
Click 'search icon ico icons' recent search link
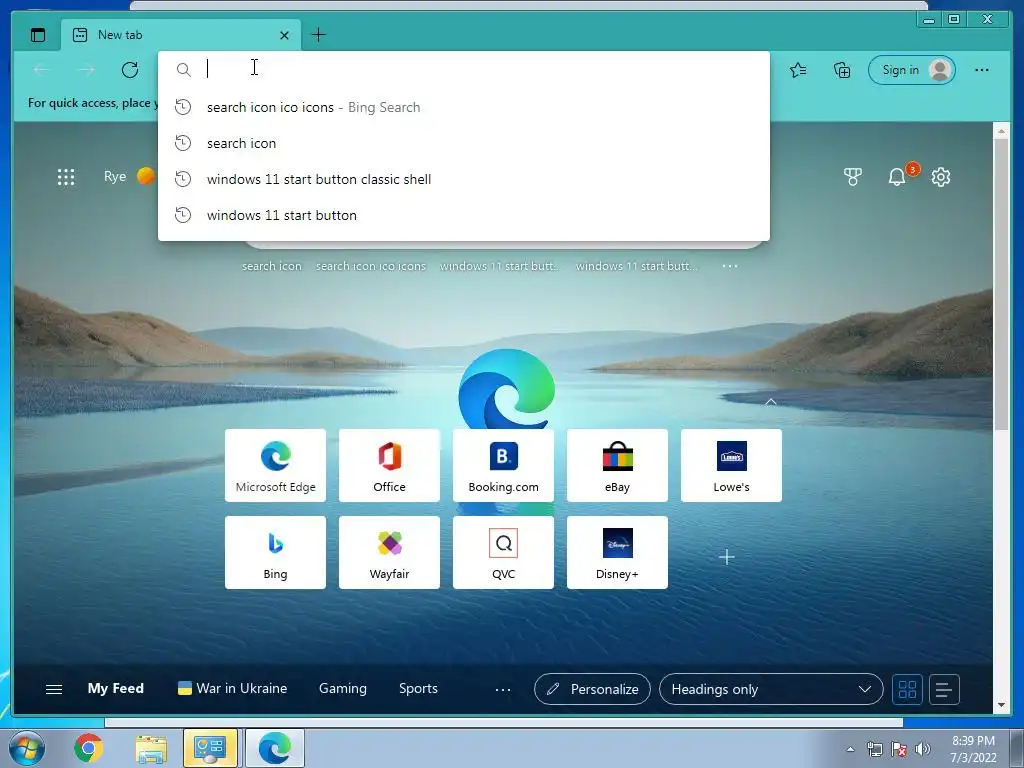click(371, 266)
